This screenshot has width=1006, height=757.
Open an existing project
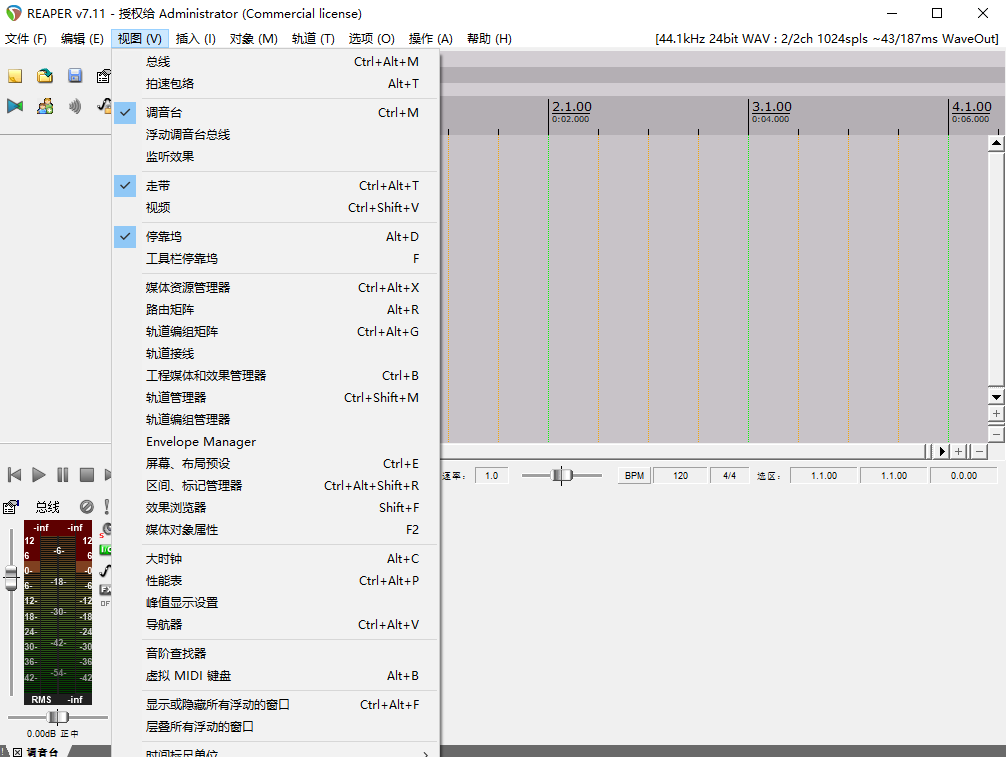click(x=44, y=76)
